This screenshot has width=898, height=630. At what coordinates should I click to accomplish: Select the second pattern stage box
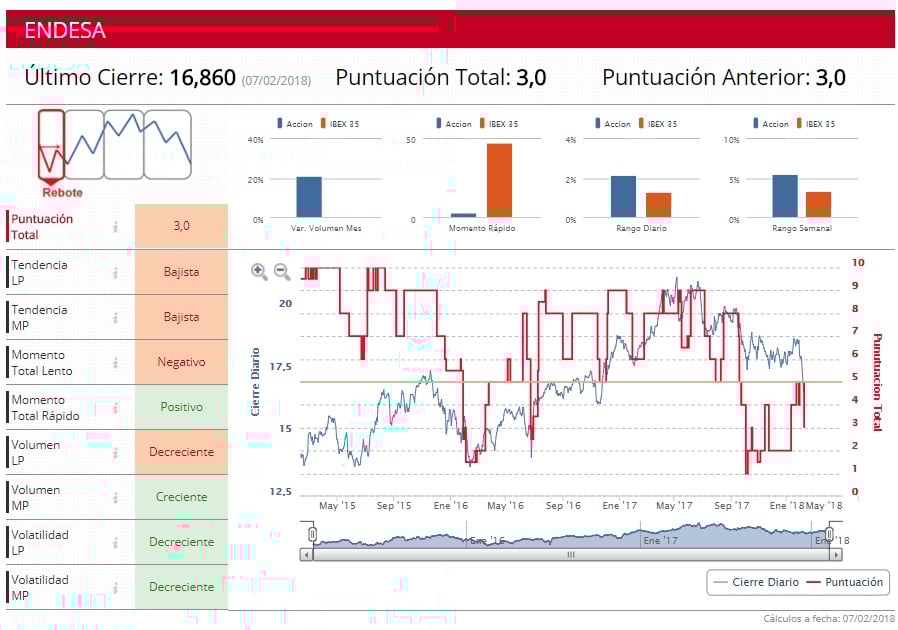84,145
